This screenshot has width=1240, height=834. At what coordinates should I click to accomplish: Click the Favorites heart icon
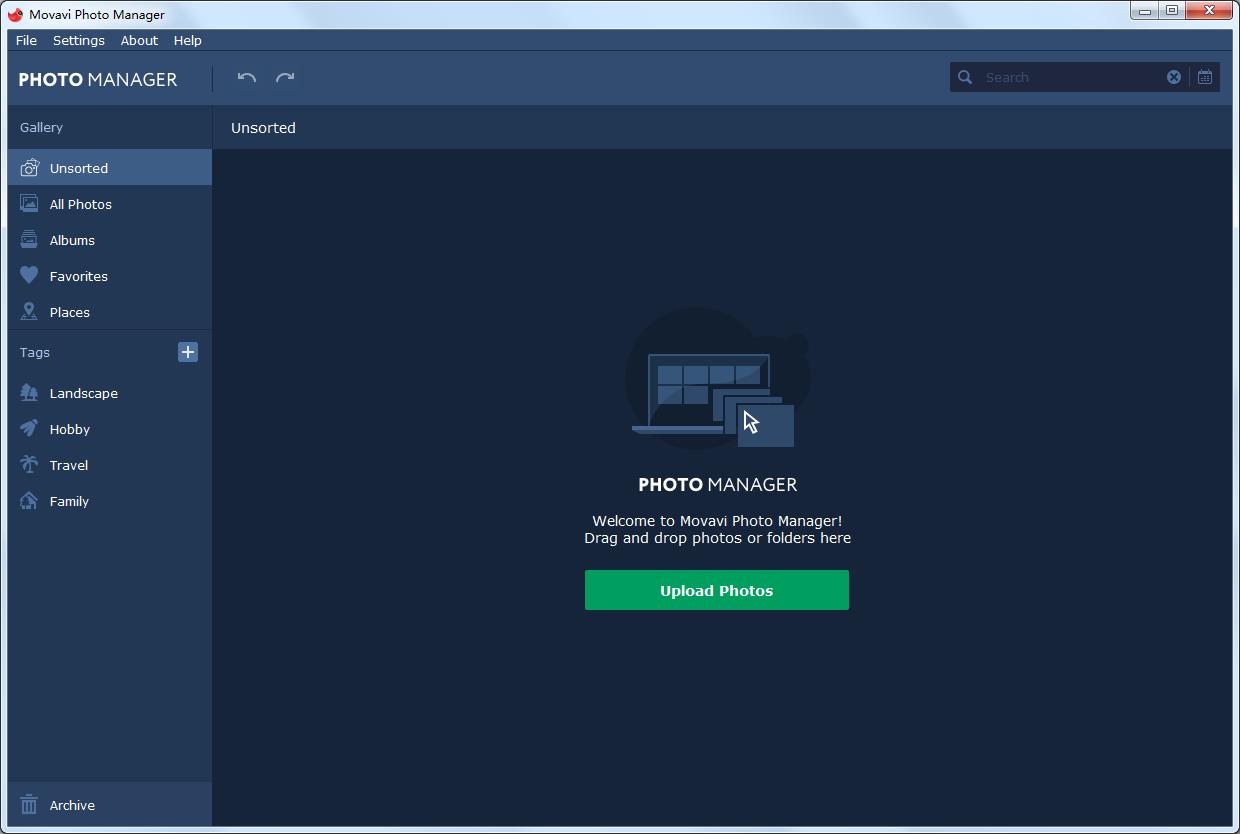pos(30,276)
